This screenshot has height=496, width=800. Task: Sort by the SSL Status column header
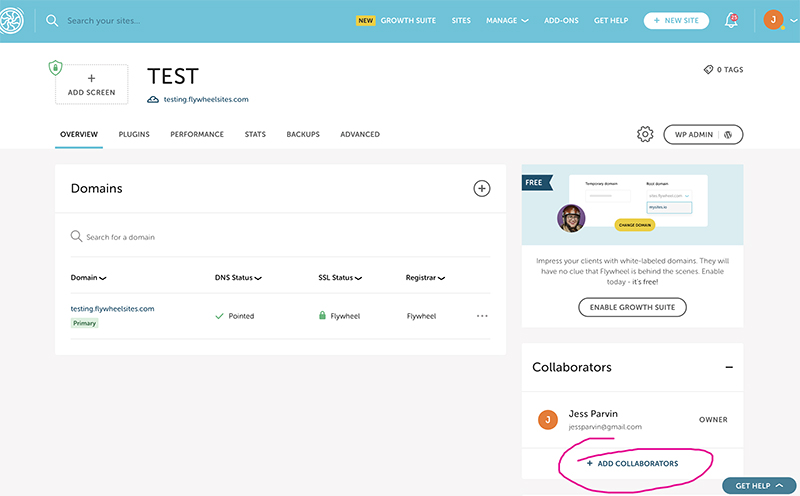(x=340, y=278)
